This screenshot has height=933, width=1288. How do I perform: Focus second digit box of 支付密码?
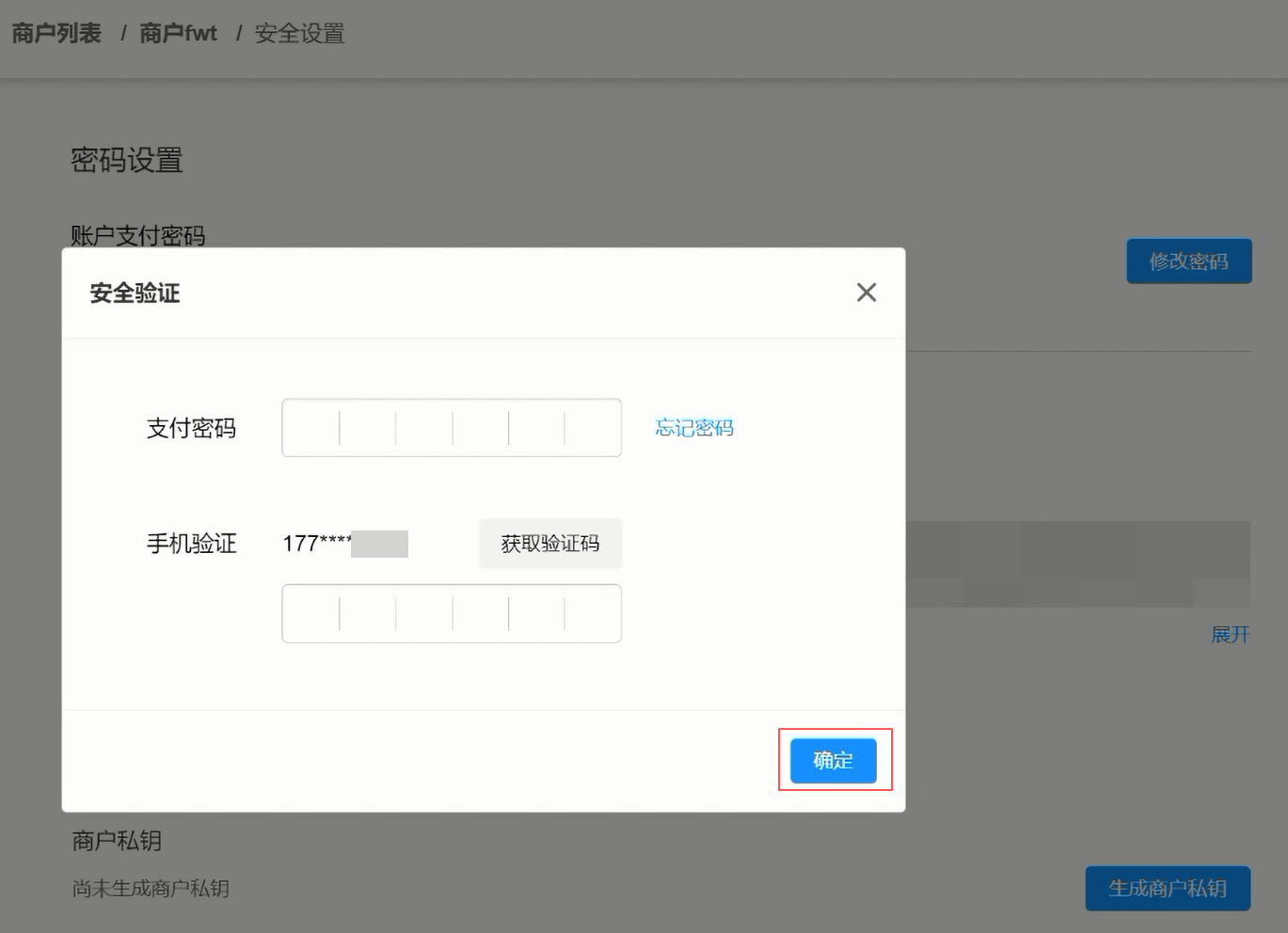click(368, 428)
